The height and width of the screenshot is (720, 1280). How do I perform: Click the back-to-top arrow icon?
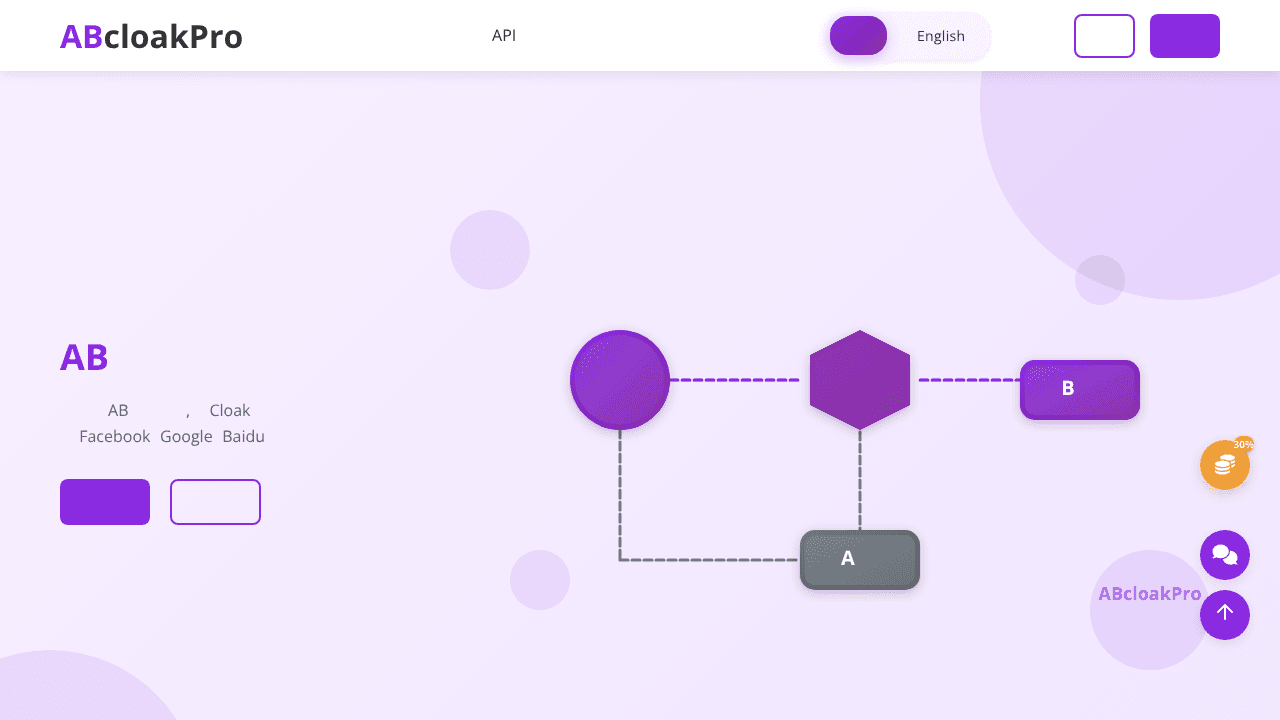1225,615
